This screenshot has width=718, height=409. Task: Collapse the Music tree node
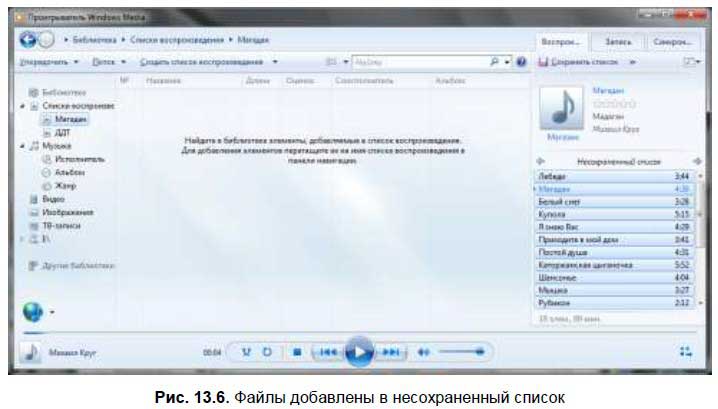point(22,146)
